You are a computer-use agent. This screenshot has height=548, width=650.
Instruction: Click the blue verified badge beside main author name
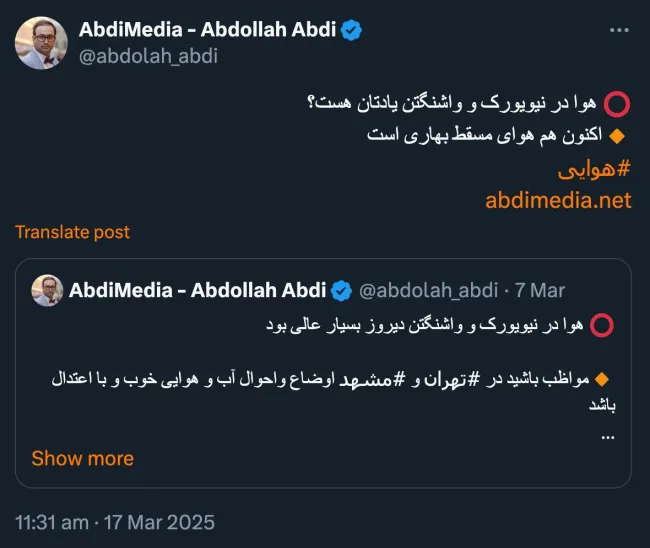tap(352, 30)
